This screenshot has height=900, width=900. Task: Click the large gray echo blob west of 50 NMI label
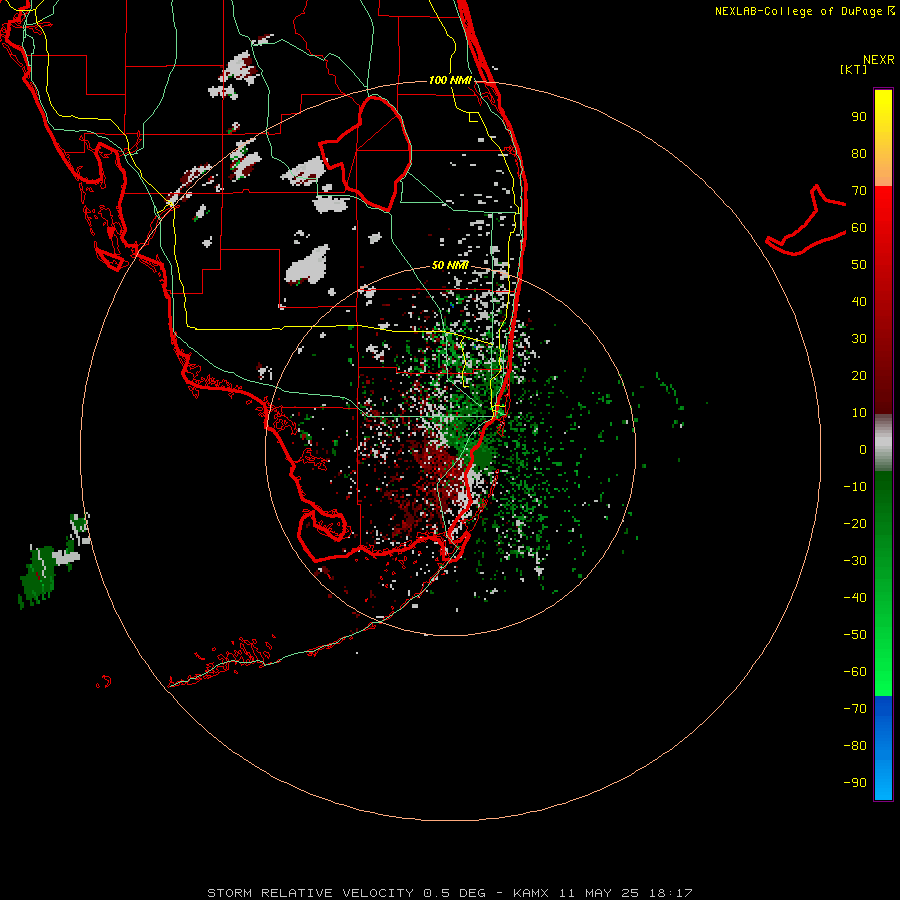coord(308,265)
